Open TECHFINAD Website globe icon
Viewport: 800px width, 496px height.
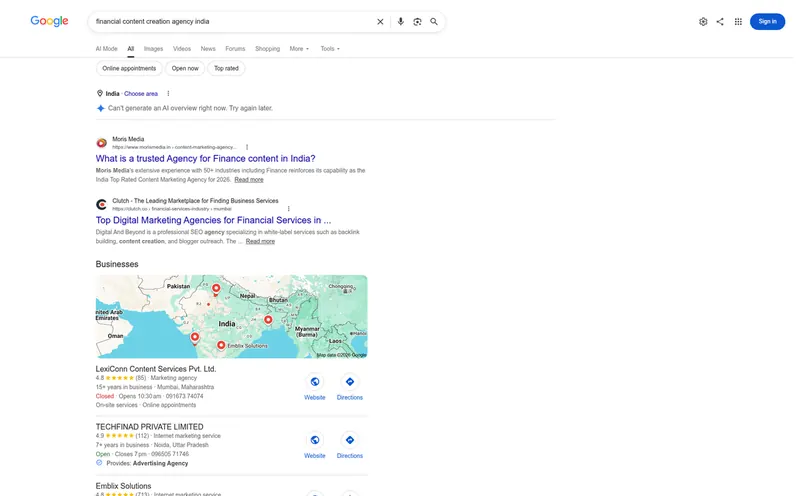tap(315, 440)
